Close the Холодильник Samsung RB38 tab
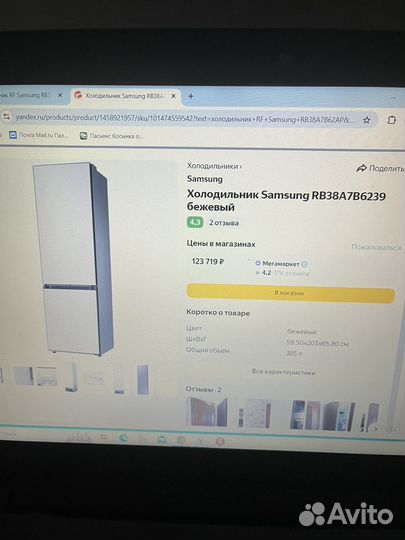Viewport: 405px width, 540px height. click(x=174, y=96)
